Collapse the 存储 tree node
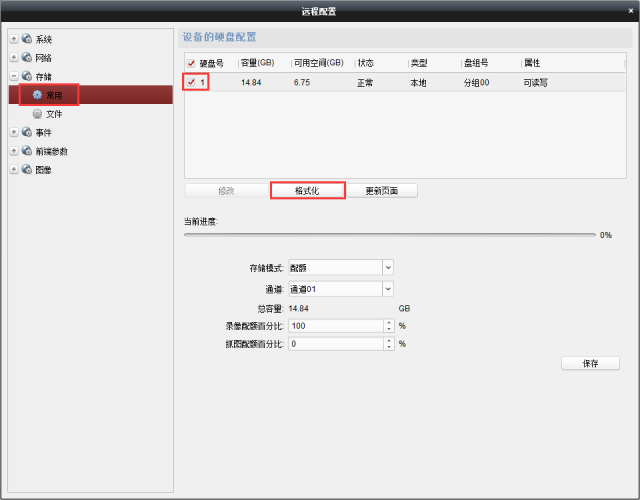This screenshot has height=500, width=640. 13,76
